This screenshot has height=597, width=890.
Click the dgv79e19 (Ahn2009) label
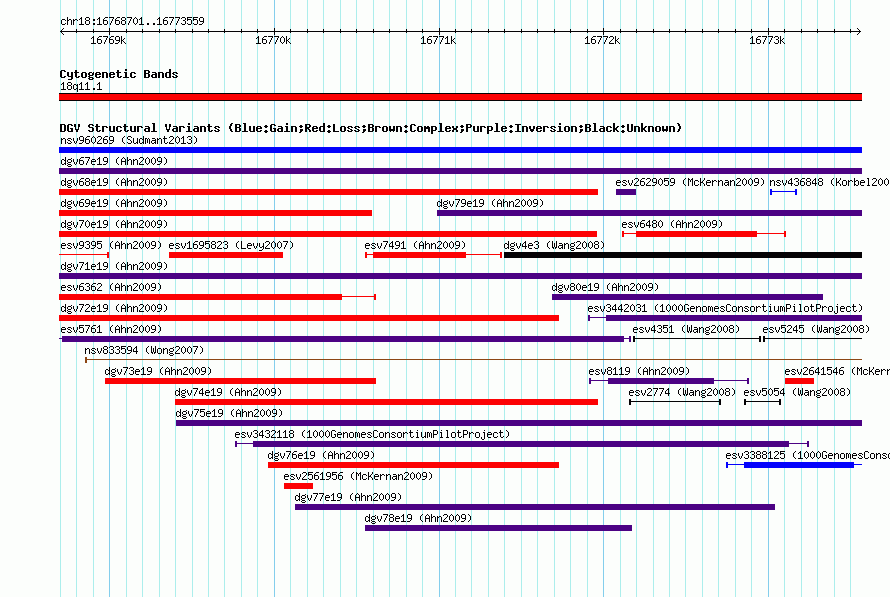pos(490,203)
